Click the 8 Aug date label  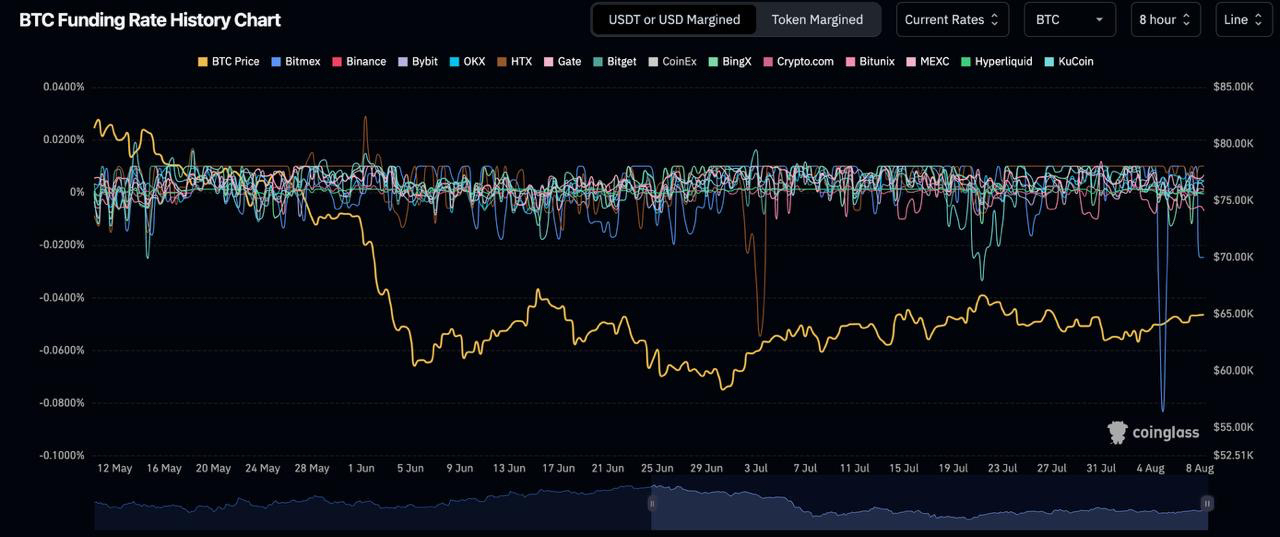tap(1199, 468)
